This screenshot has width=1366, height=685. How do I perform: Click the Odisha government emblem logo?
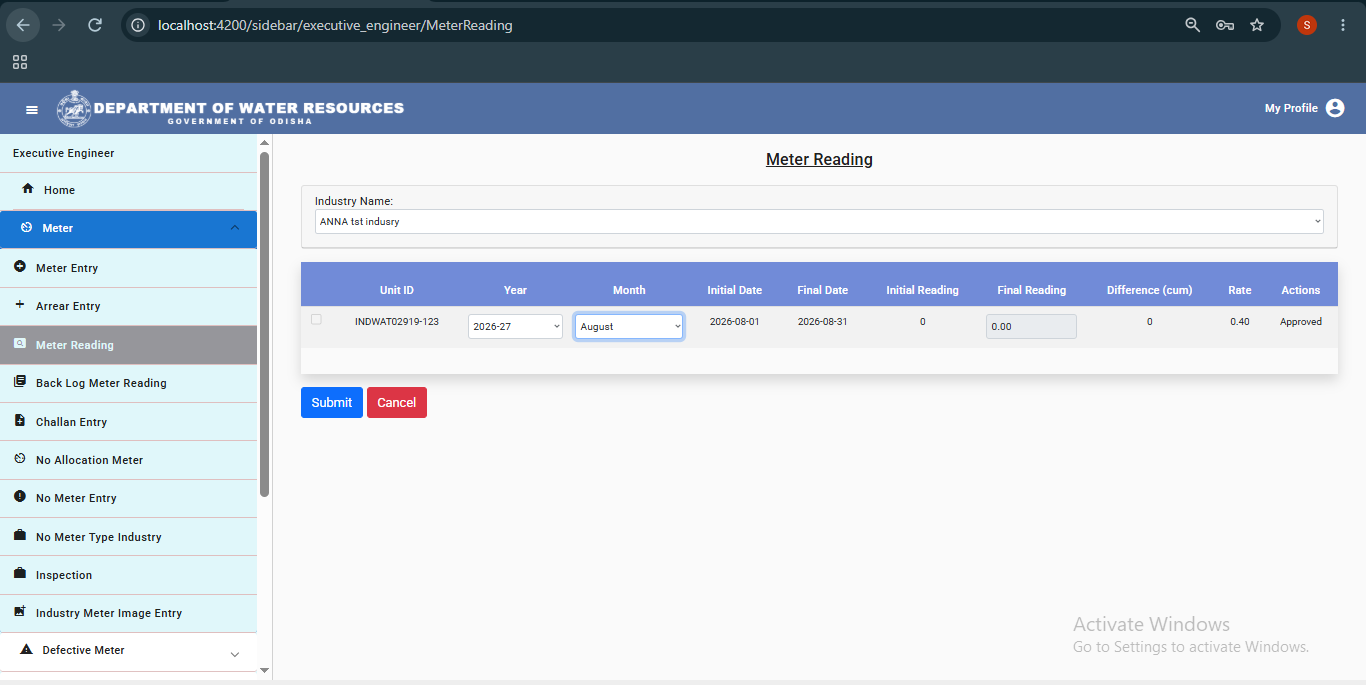point(73,108)
